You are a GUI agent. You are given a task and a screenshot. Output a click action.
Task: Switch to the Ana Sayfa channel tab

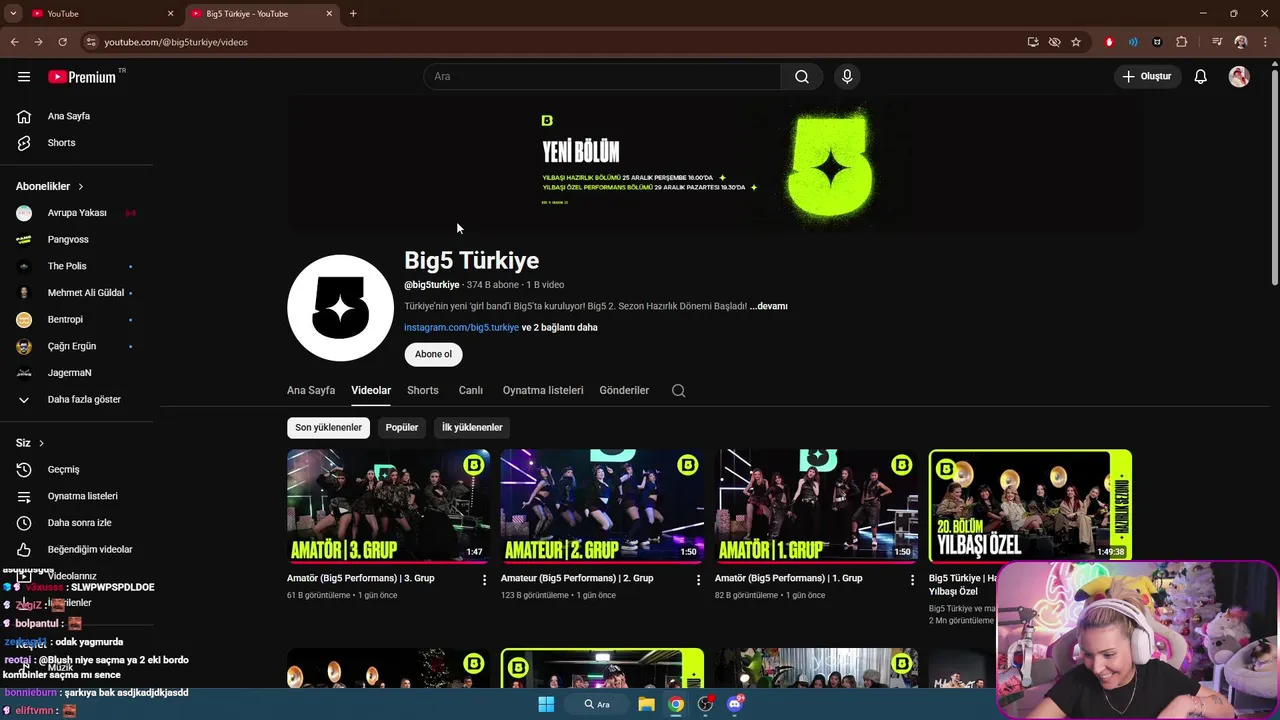point(311,390)
